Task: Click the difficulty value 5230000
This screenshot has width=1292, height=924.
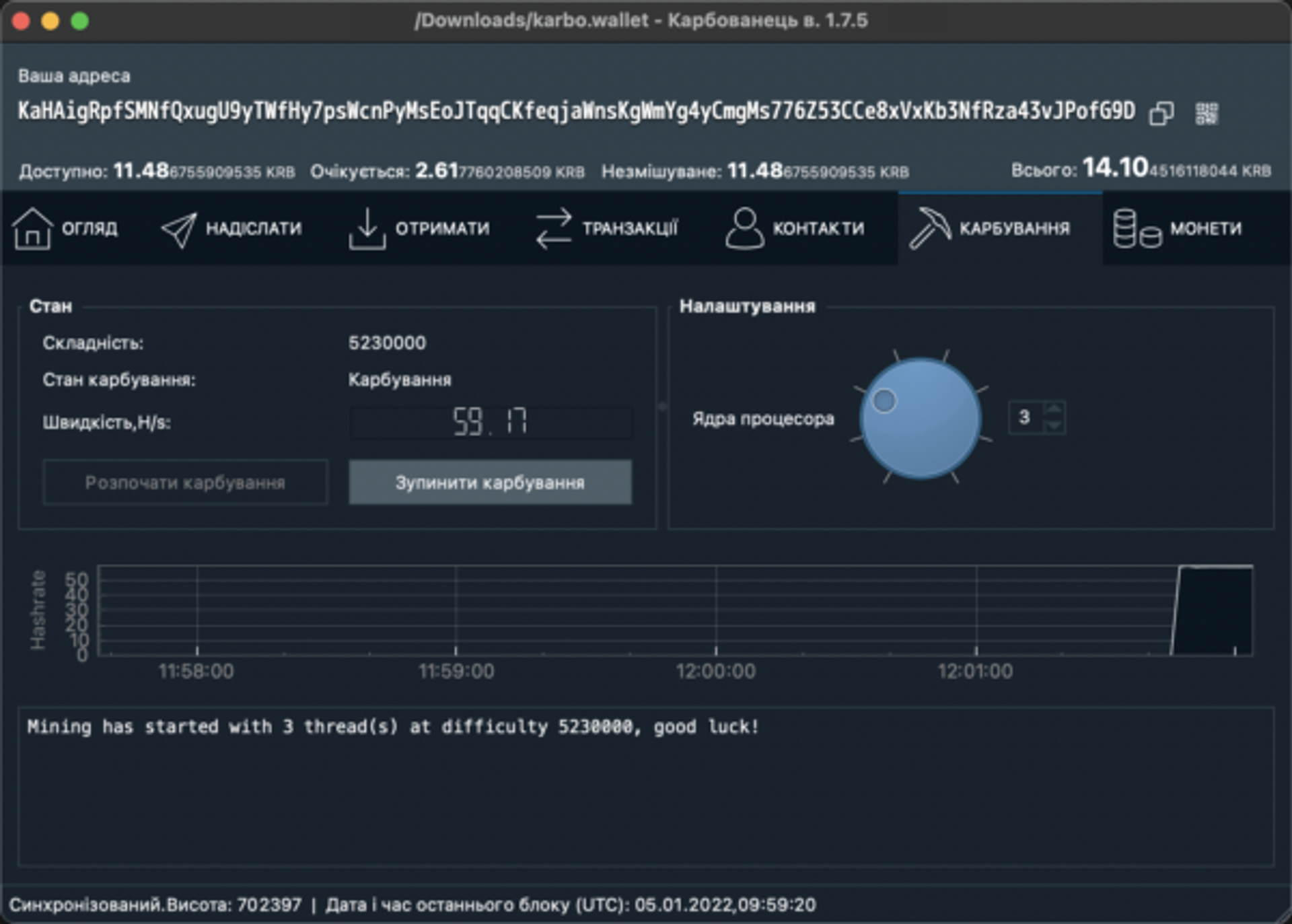Action: 387,343
